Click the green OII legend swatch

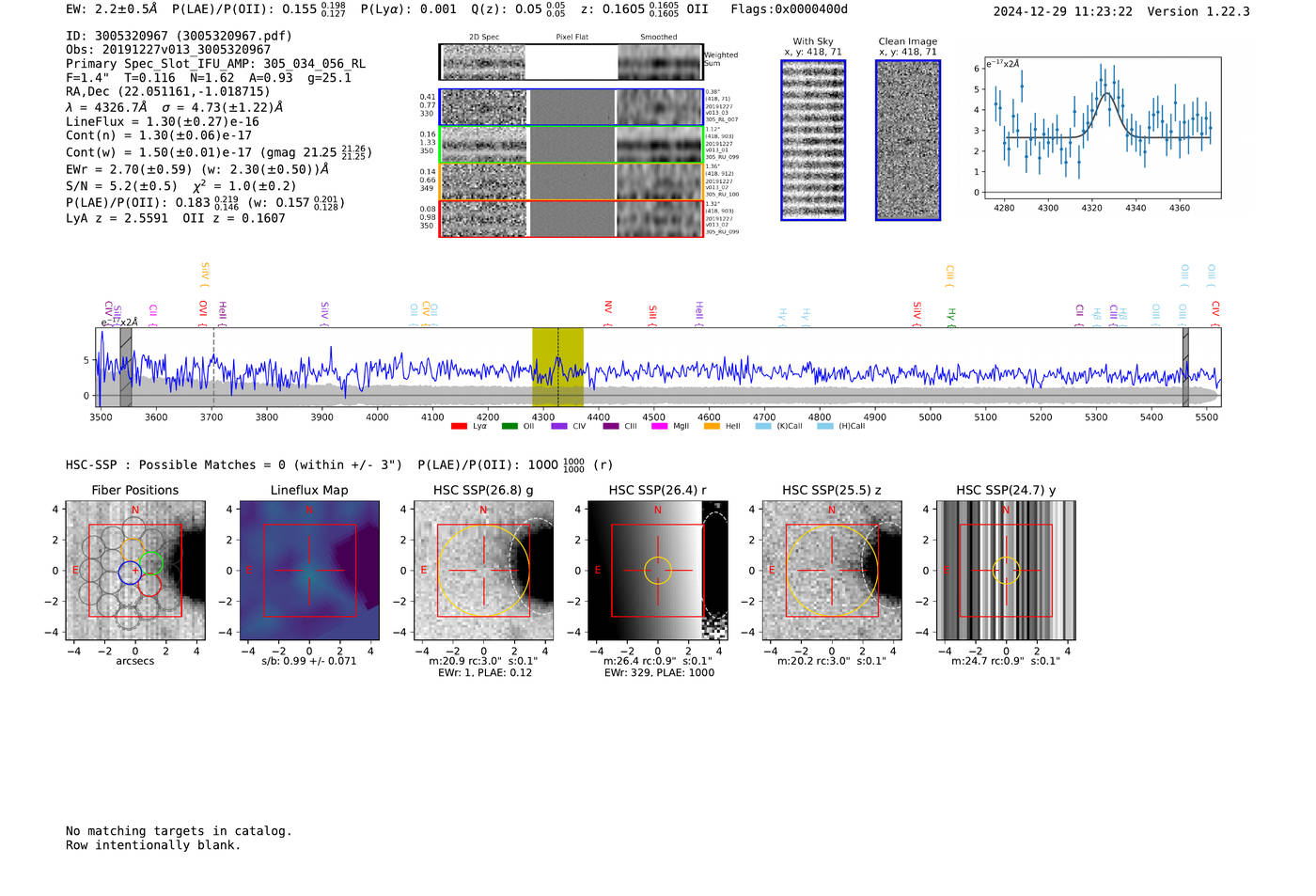point(509,426)
